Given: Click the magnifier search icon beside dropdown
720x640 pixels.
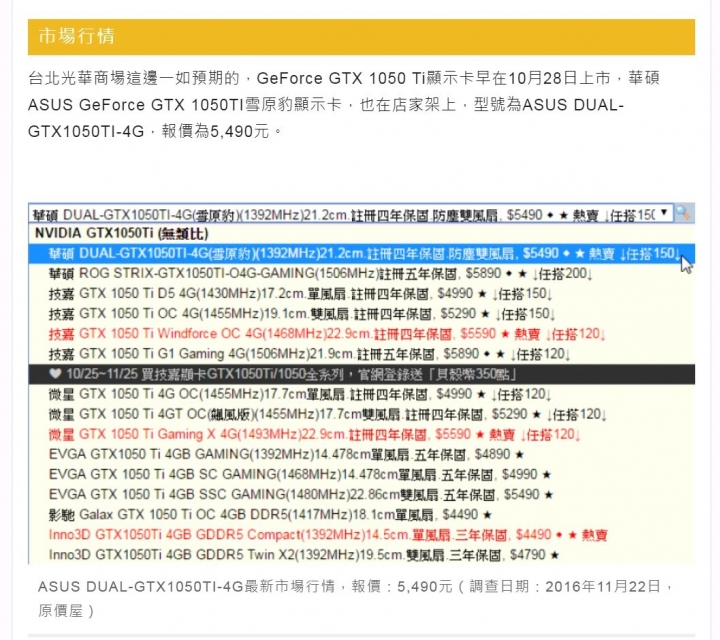Looking at the screenshot, I should click(x=684, y=213).
